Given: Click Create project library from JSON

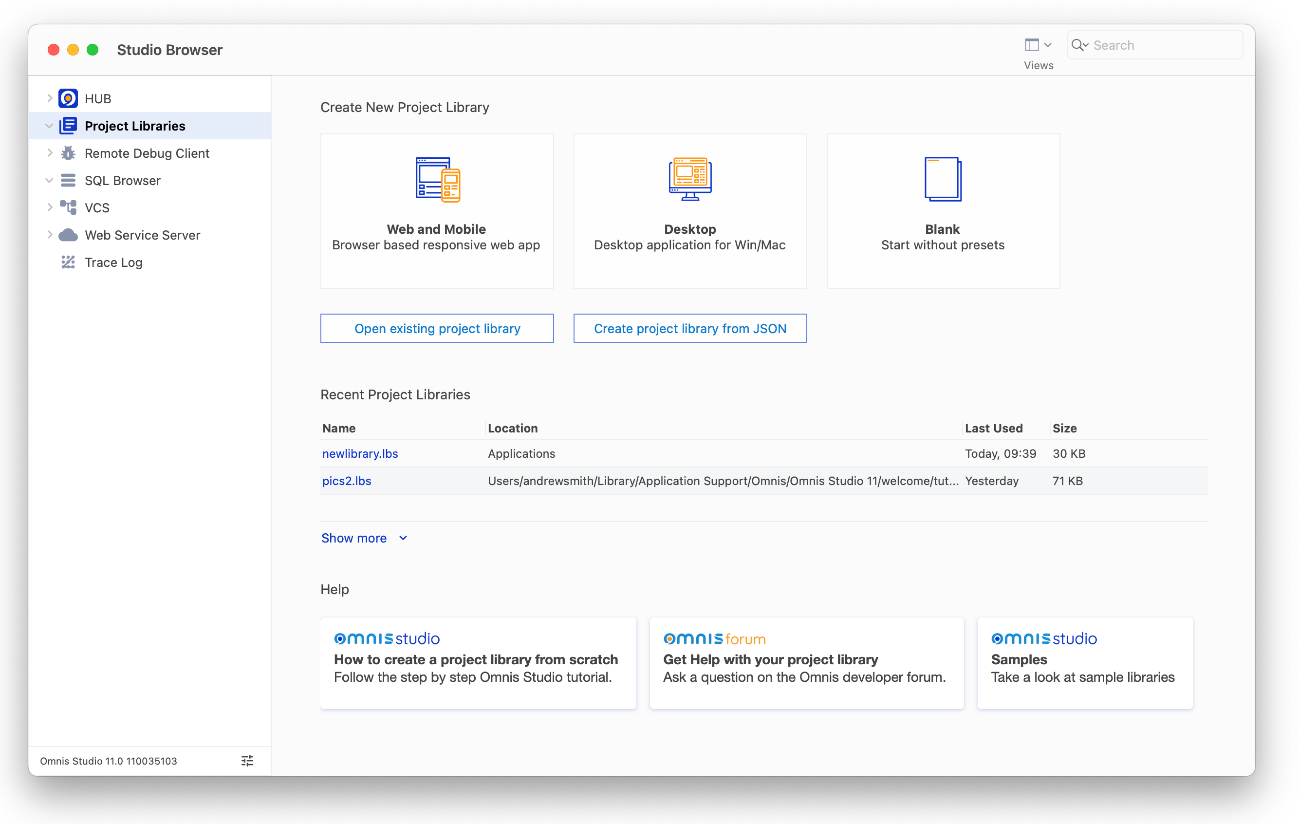Looking at the screenshot, I should point(690,328).
